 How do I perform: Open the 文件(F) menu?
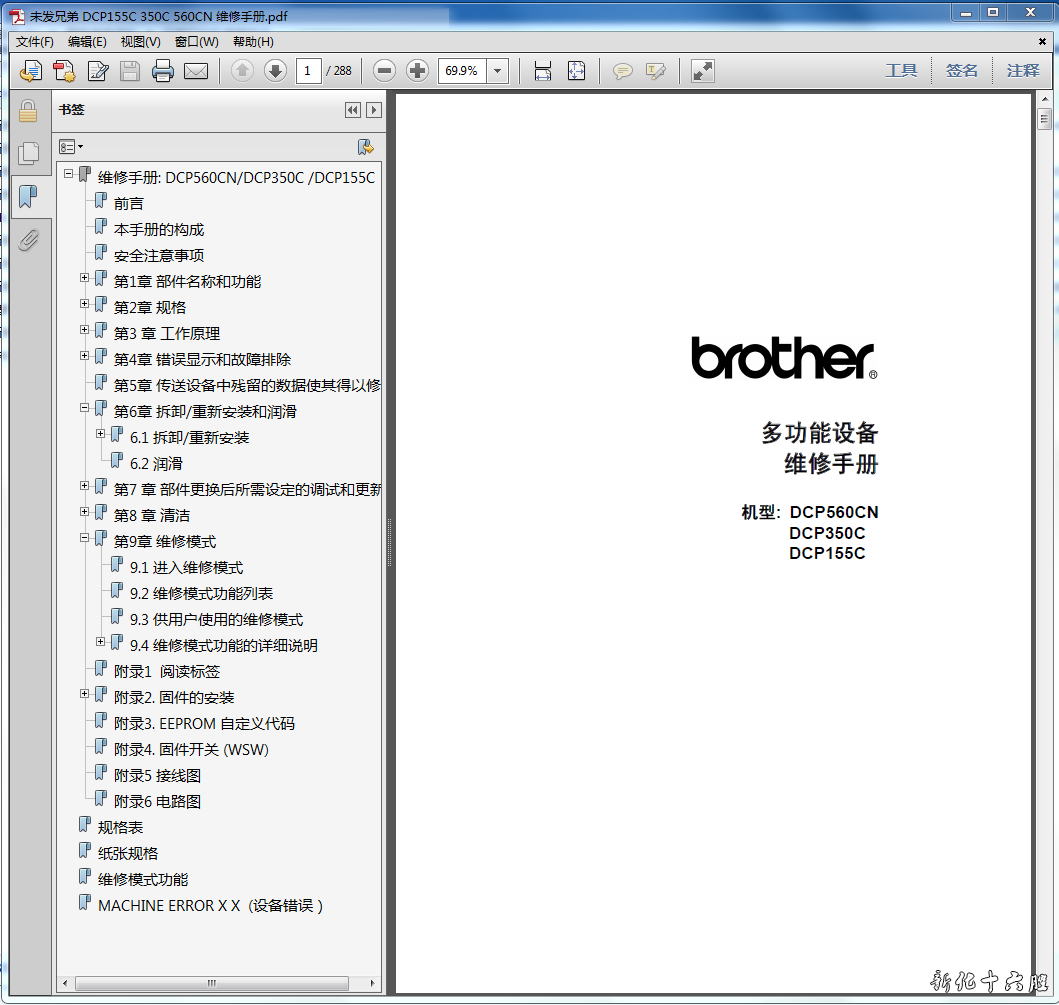pyautogui.click(x=35, y=42)
